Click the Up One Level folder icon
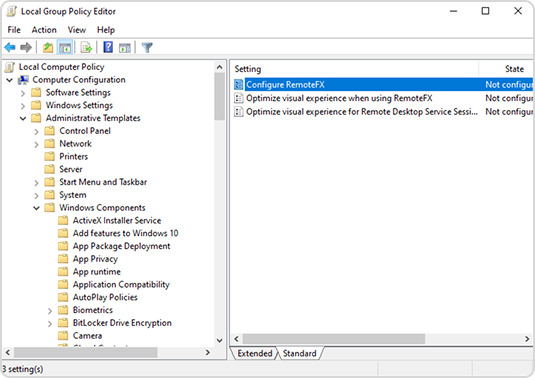 (48, 47)
